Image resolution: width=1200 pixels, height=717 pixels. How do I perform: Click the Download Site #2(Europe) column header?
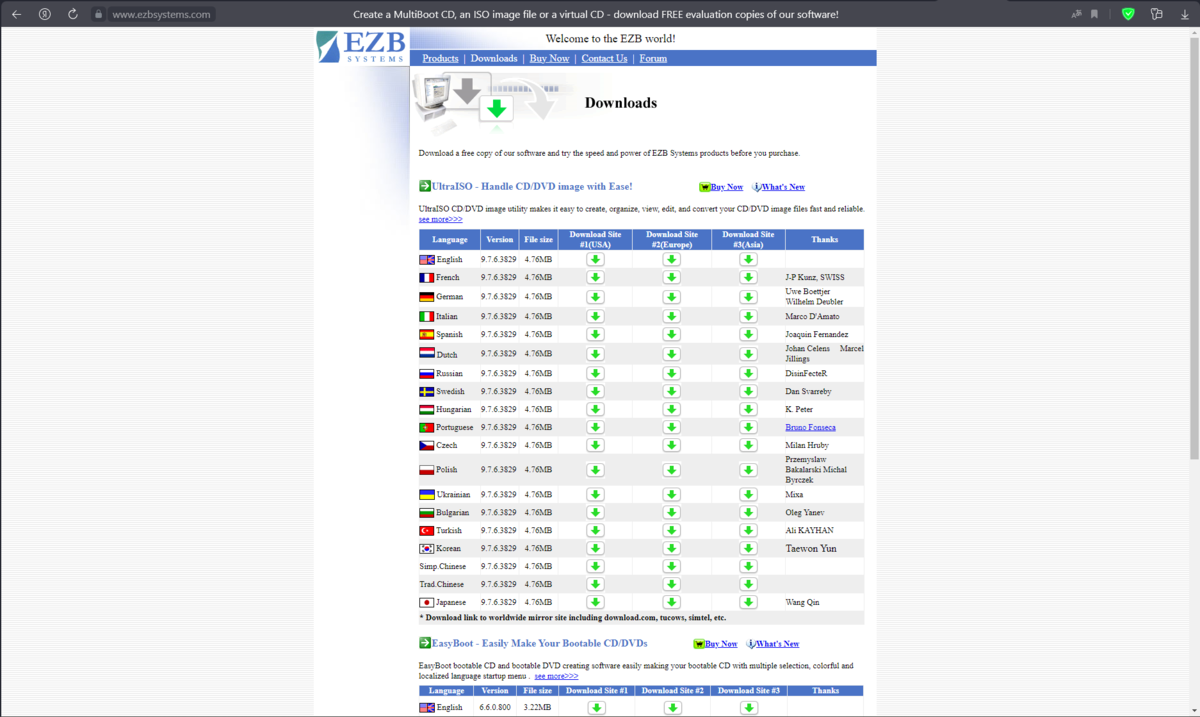(x=671, y=239)
